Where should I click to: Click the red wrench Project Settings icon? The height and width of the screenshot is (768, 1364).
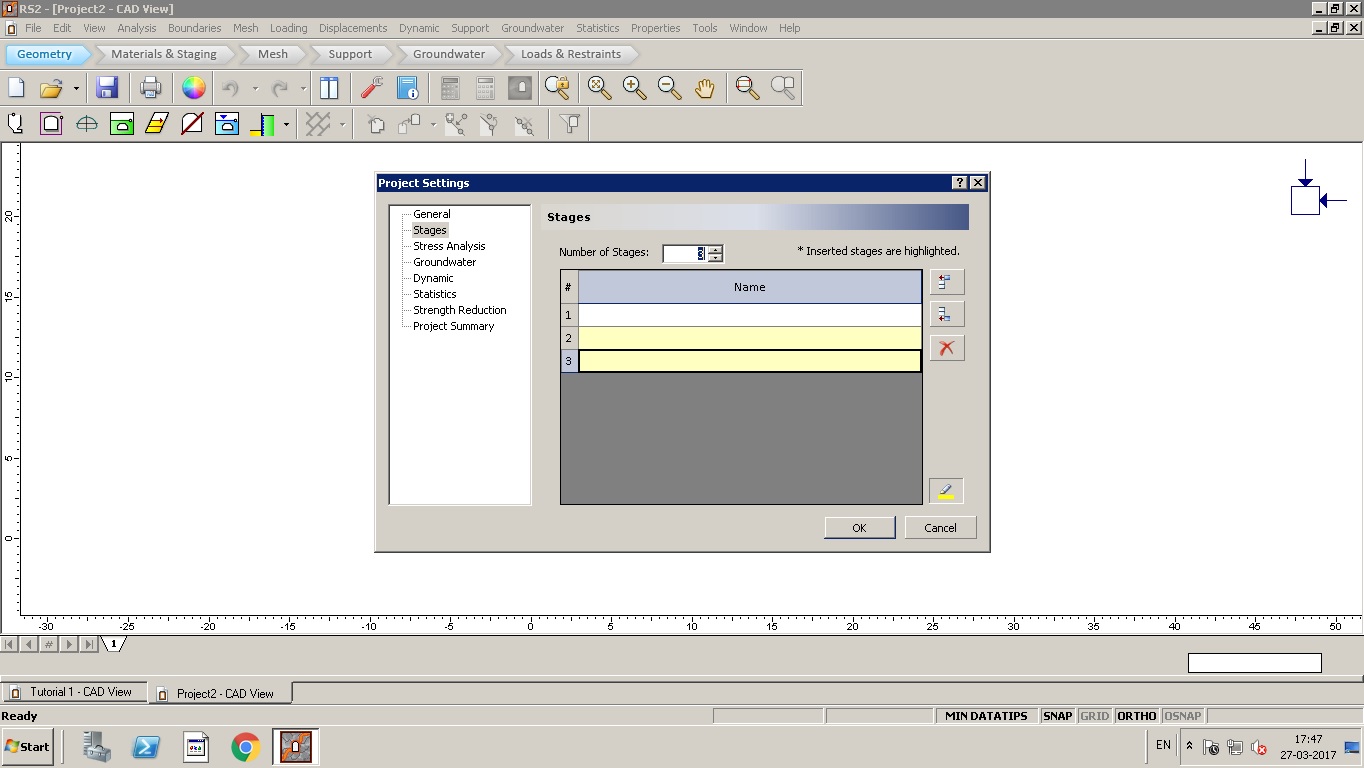[x=372, y=88]
